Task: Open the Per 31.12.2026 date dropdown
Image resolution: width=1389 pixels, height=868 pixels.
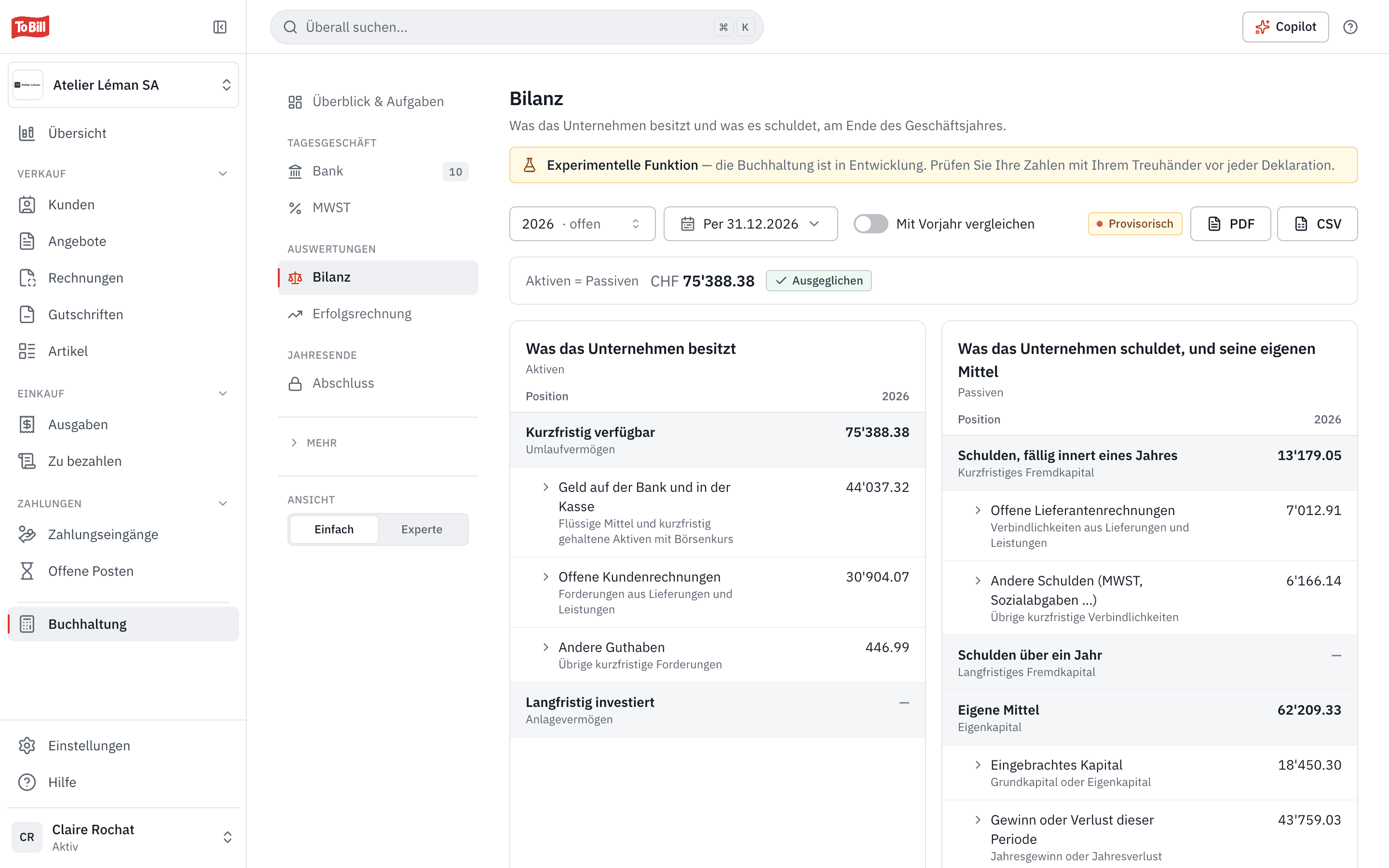Action: point(750,224)
